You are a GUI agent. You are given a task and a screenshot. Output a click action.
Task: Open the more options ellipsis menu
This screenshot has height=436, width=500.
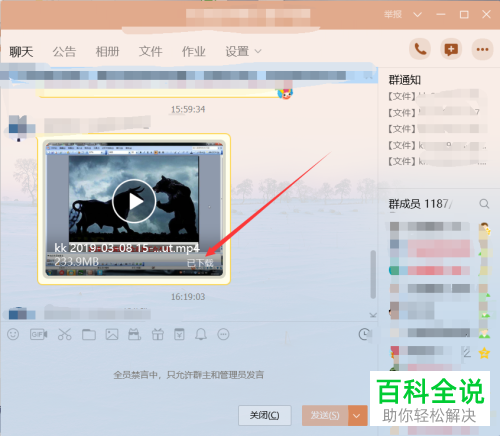pos(482,50)
